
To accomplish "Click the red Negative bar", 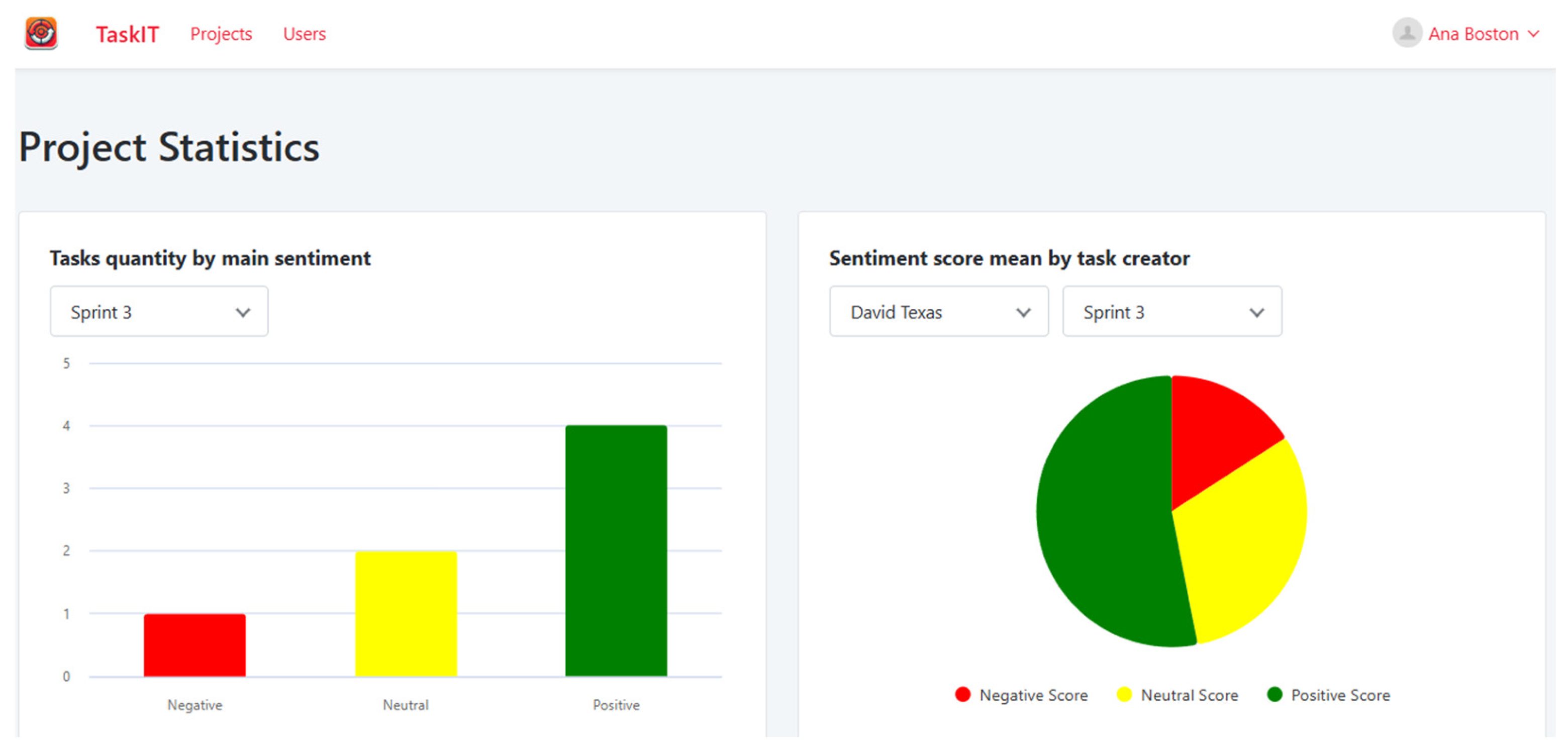I will point(195,644).
